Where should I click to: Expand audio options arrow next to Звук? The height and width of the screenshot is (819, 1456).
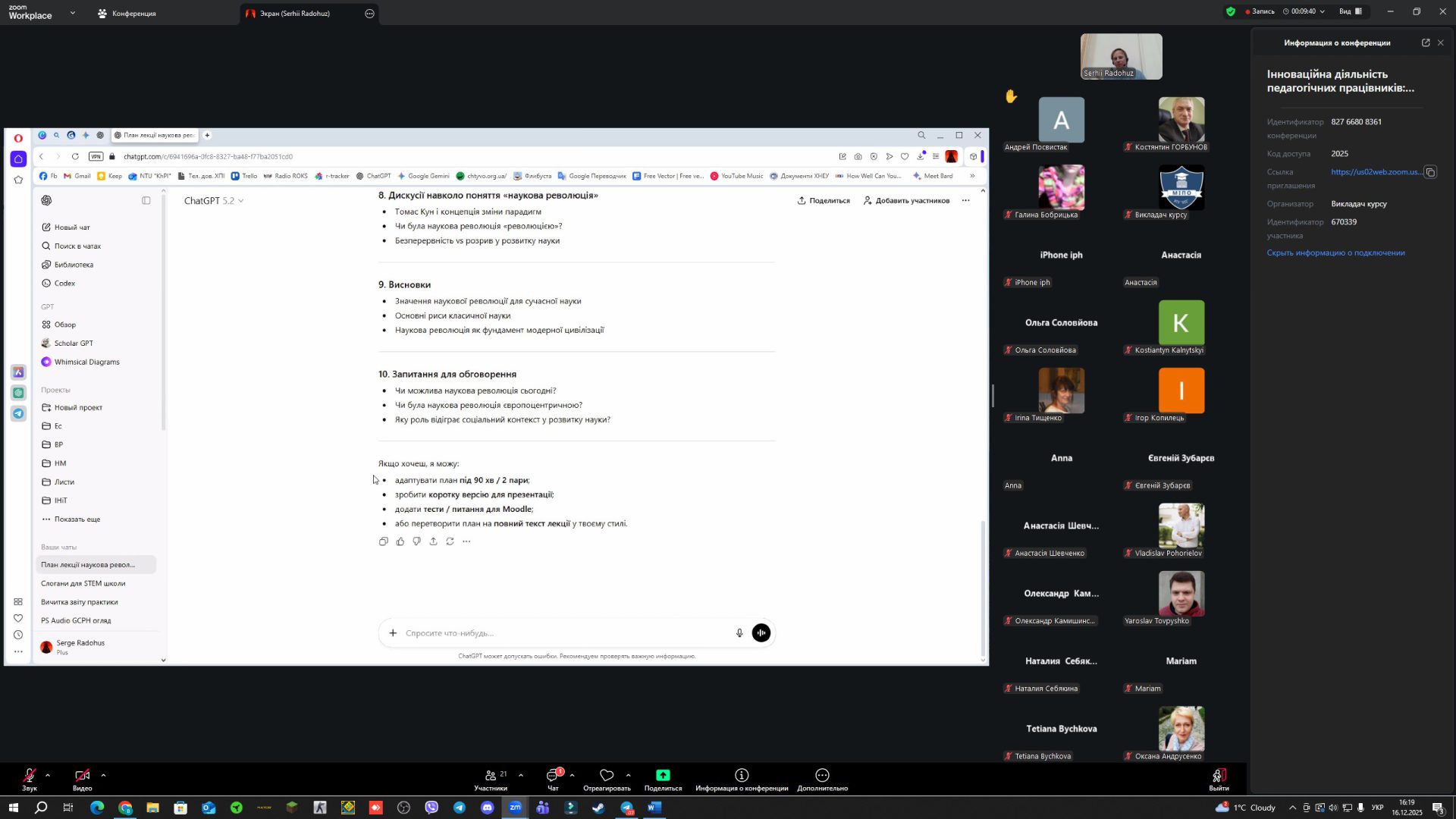tap(48, 775)
